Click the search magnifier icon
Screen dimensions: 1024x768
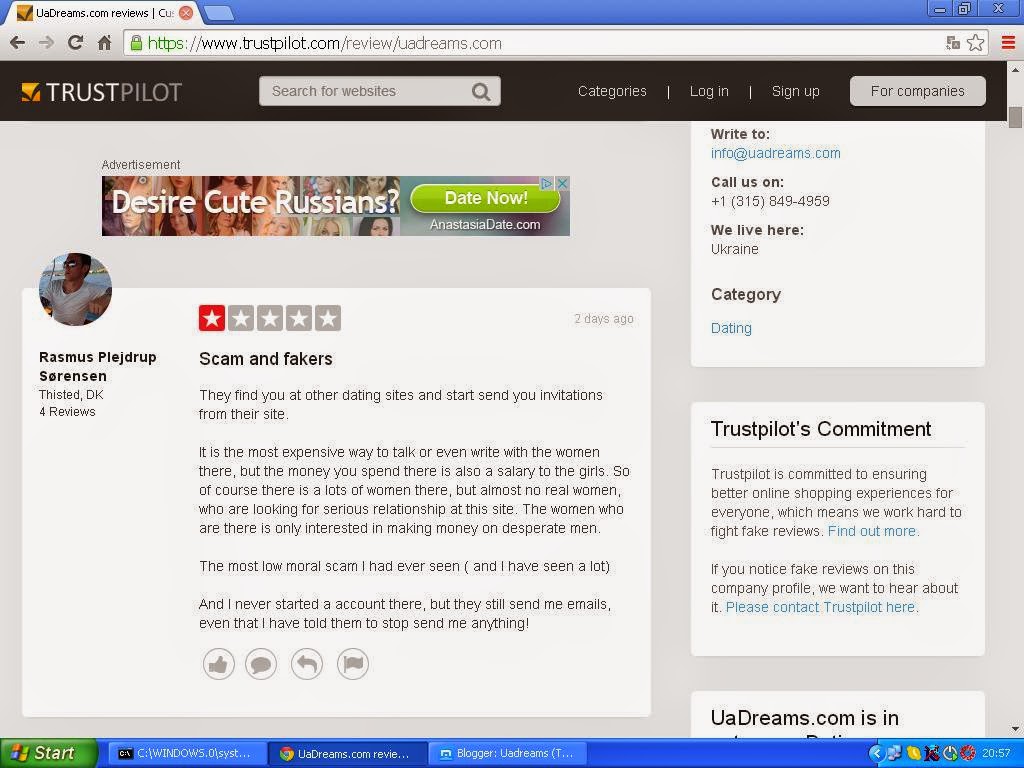tap(481, 91)
